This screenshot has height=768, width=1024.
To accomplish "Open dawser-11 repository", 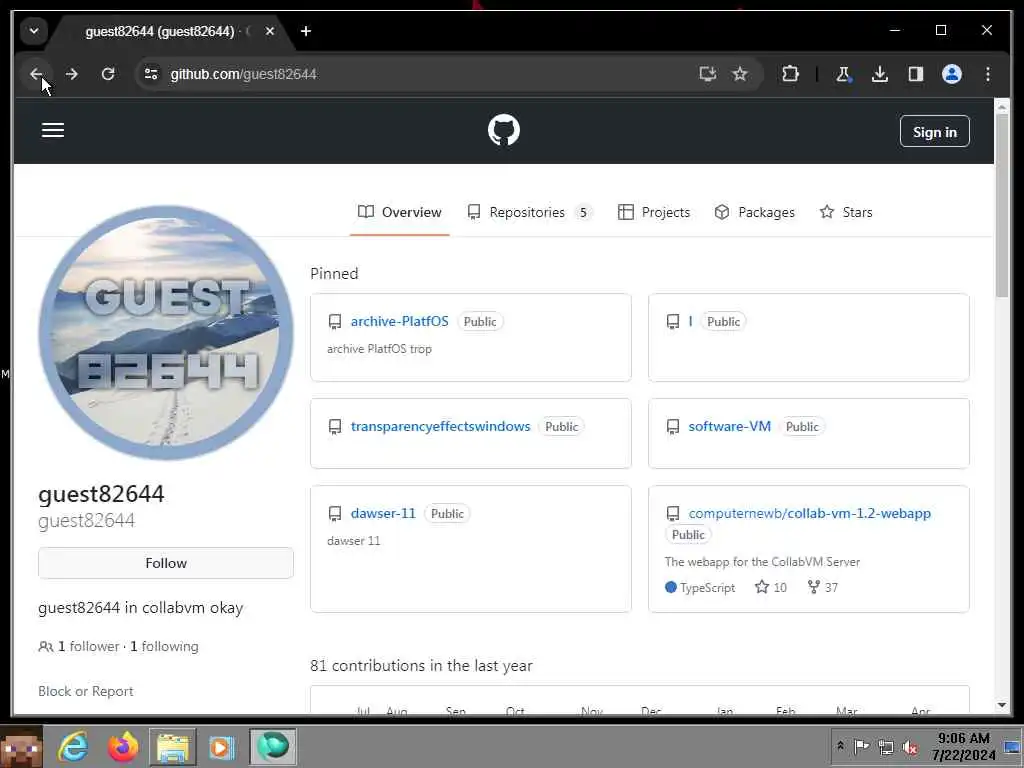I will pos(383,513).
